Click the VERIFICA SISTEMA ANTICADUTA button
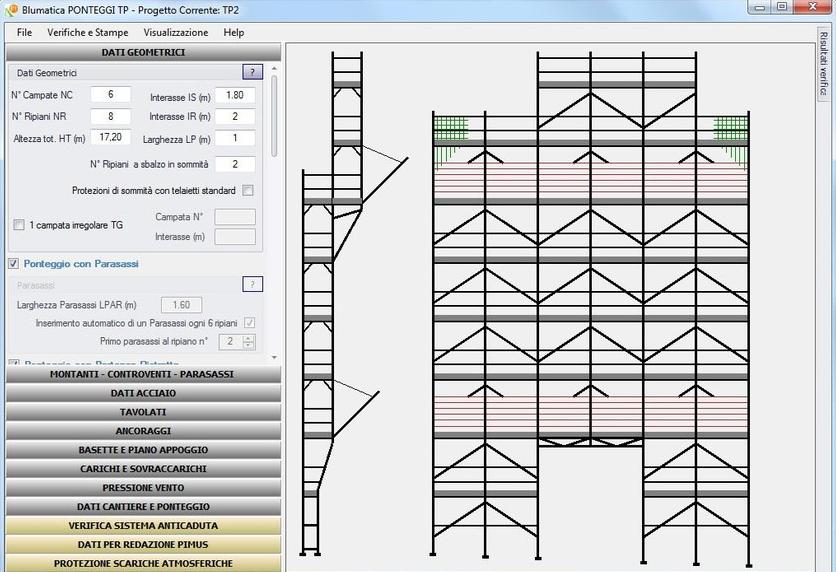This screenshot has height=572, width=836. point(142,526)
